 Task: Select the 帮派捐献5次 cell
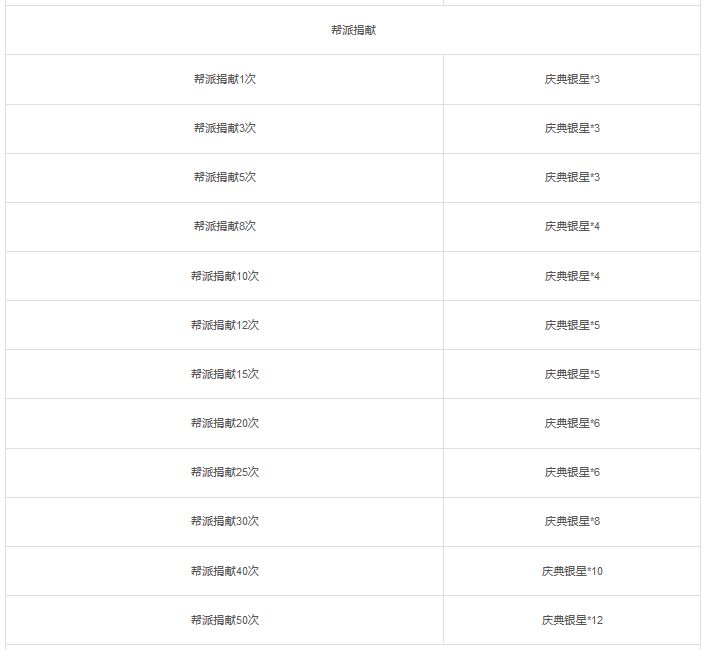coord(224,178)
